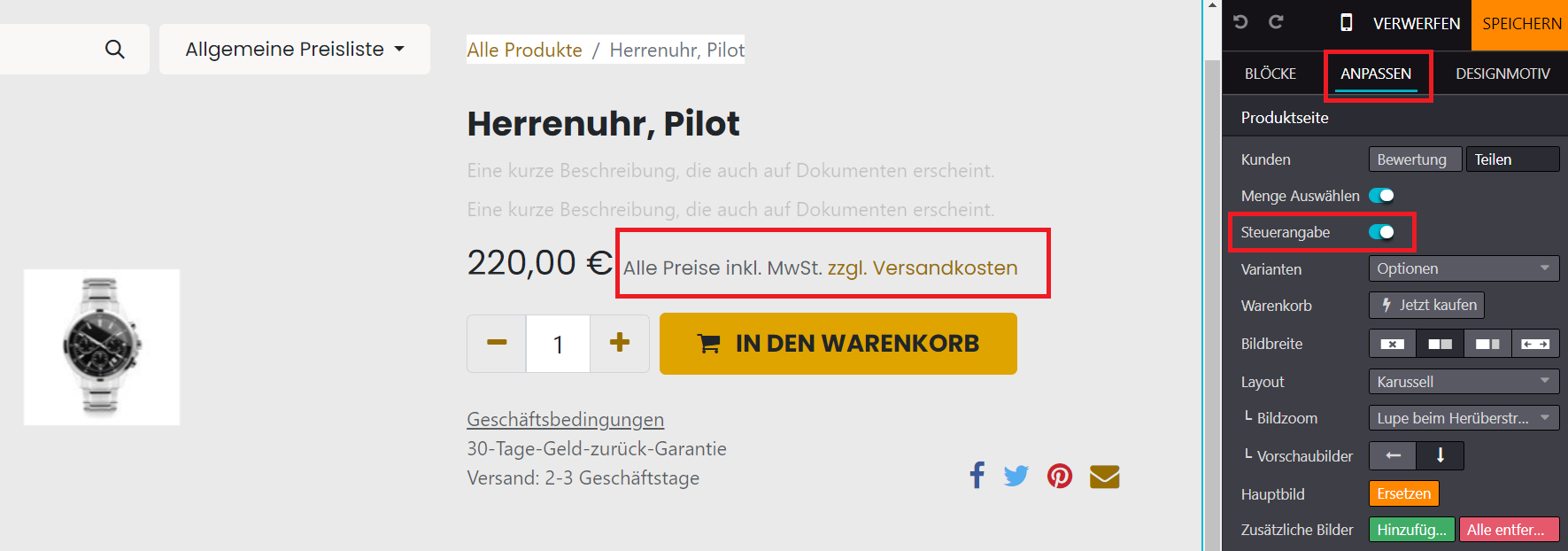Viewport: 1568px width, 551px height.
Task: Share product via Pinterest icon
Action: pos(1060,477)
